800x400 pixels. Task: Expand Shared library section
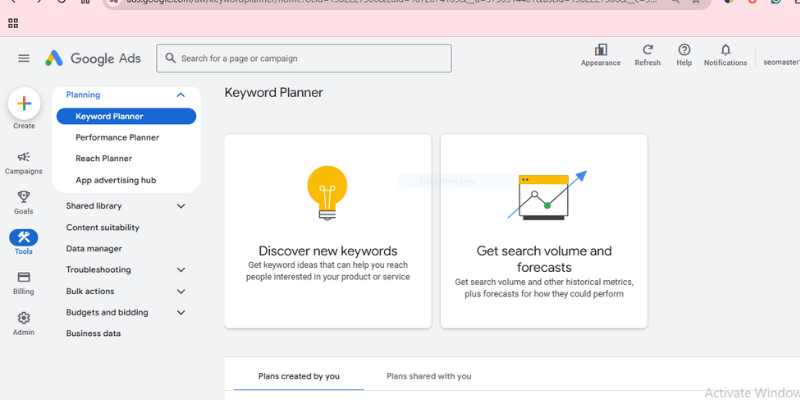(x=181, y=206)
